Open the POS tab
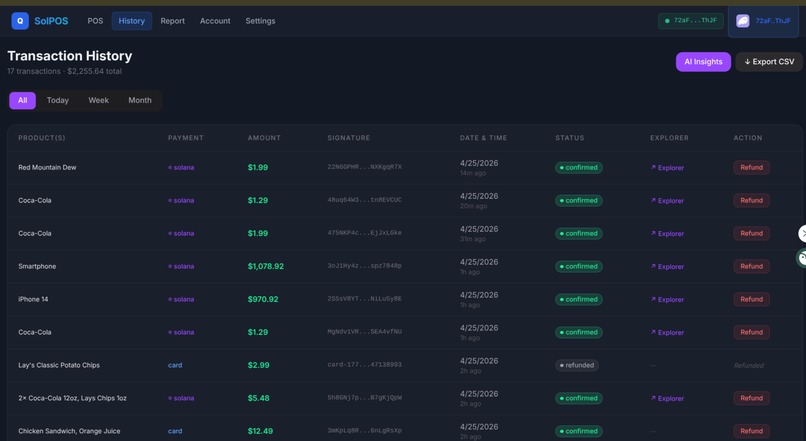 point(95,21)
